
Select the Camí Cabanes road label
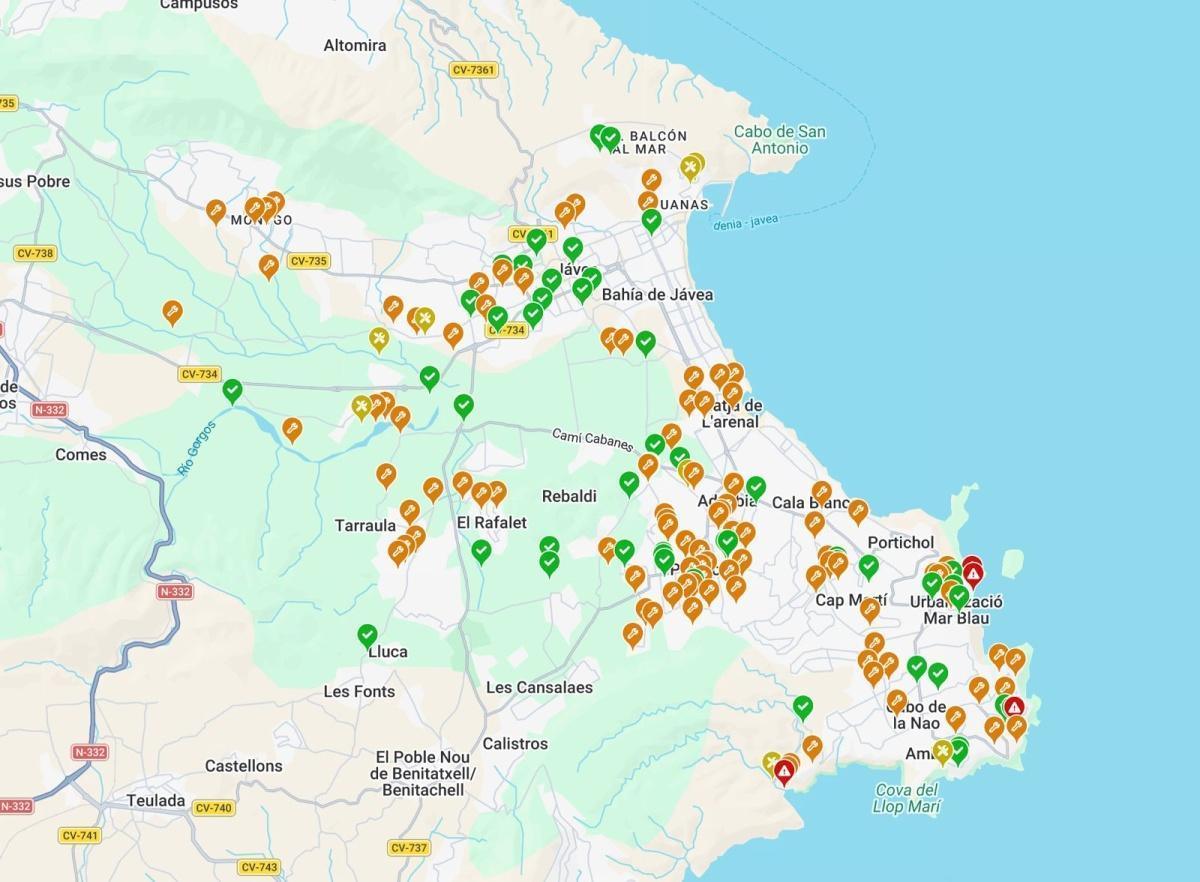coord(593,439)
